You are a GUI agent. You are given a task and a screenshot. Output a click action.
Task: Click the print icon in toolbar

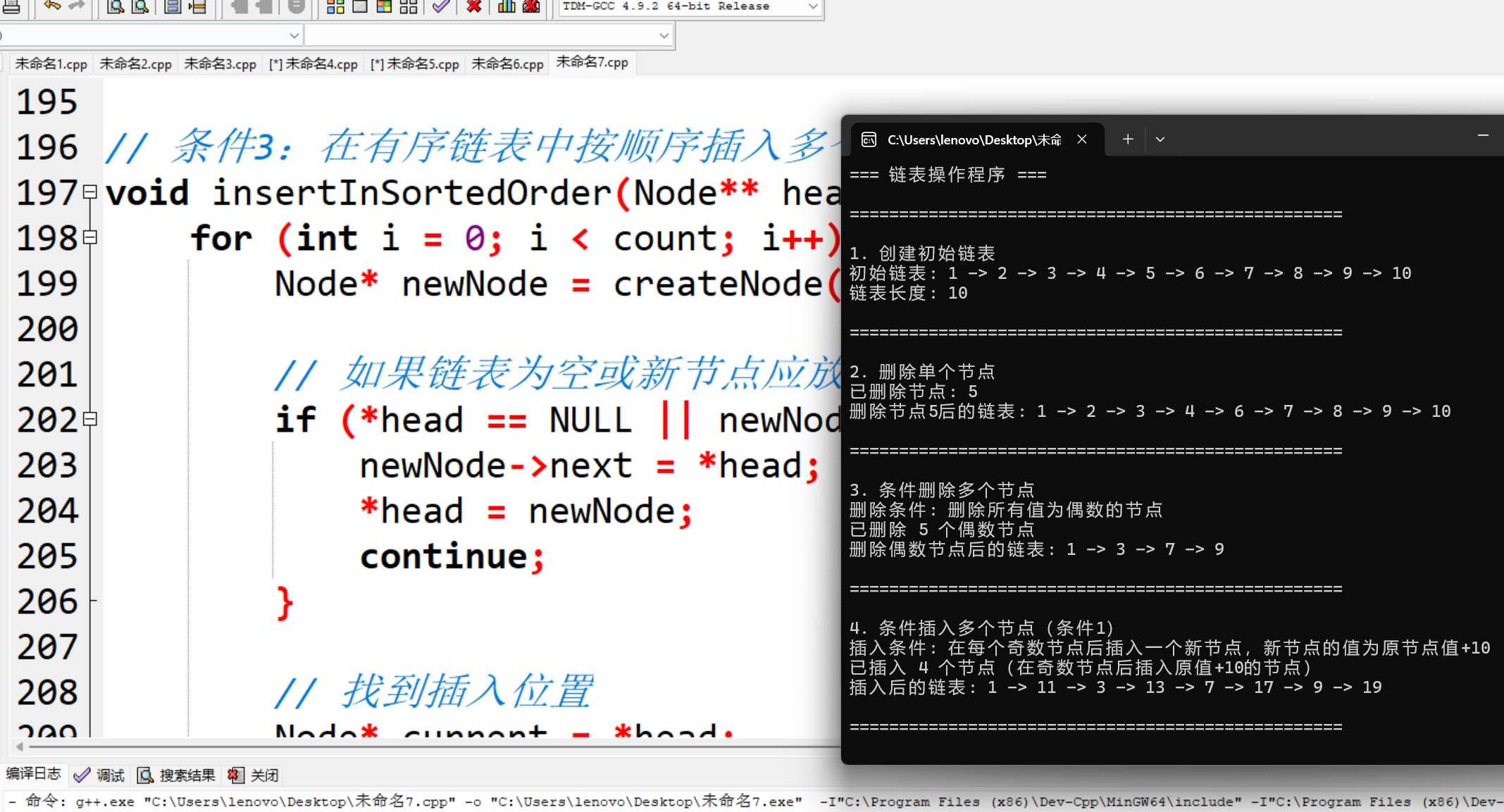[x=11, y=6]
